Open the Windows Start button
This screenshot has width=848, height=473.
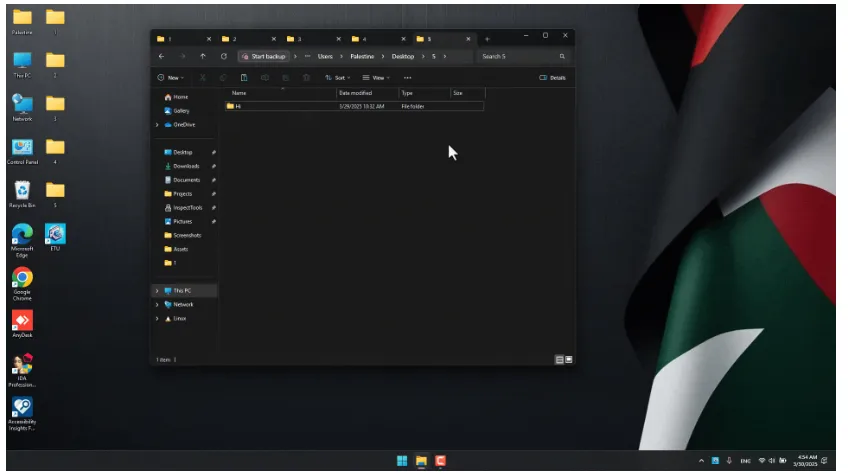pos(402,461)
